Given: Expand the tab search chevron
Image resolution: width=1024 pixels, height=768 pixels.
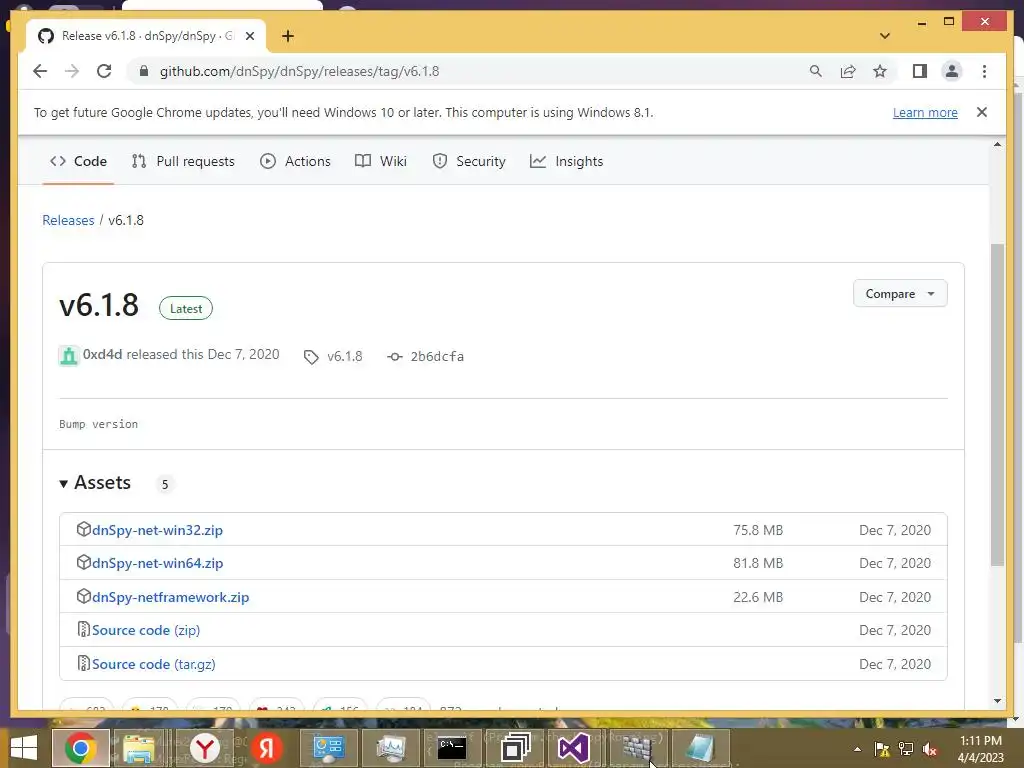Looking at the screenshot, I should coord(885,36).
